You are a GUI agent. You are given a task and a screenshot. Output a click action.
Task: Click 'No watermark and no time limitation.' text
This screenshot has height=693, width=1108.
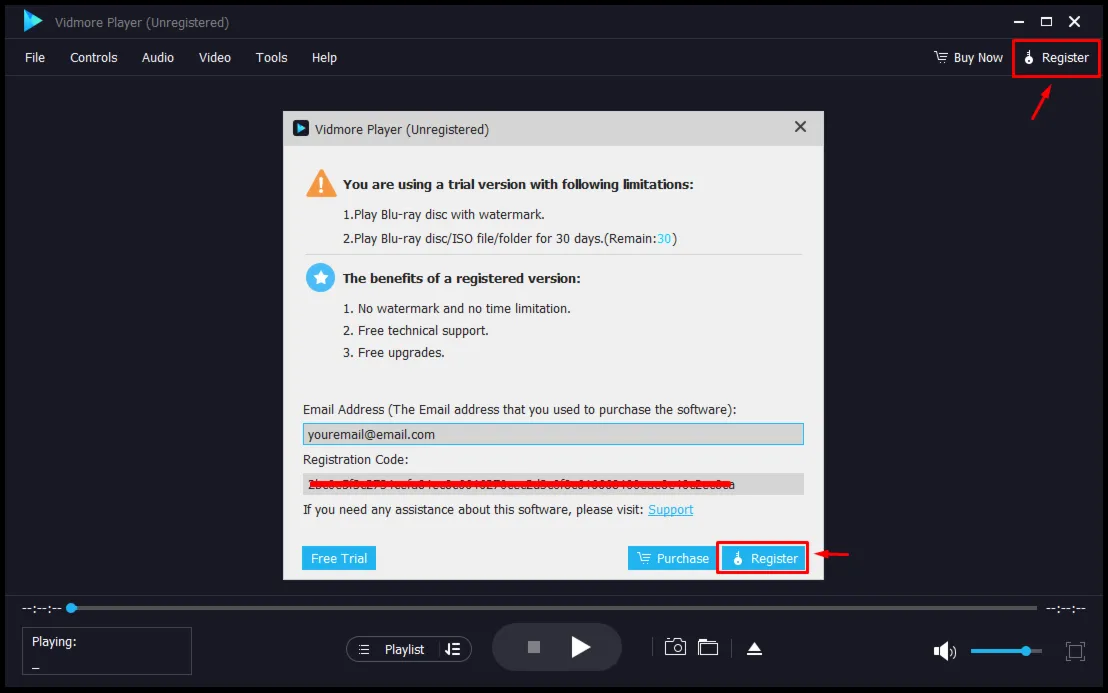[464, 309]
